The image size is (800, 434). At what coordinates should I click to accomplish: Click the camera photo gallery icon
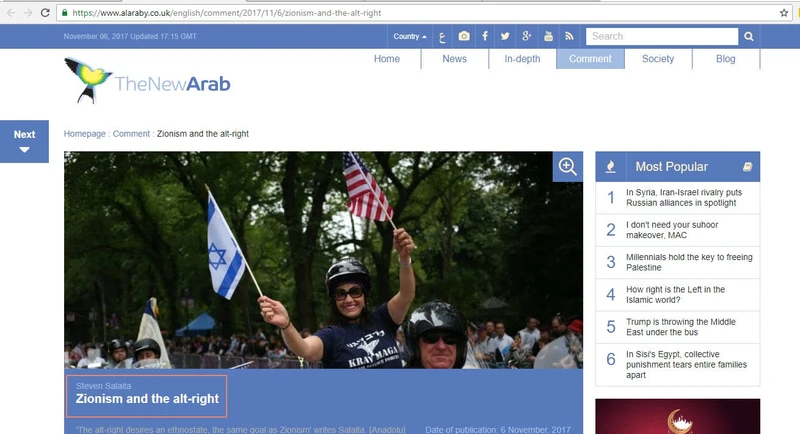click(464, 36)
